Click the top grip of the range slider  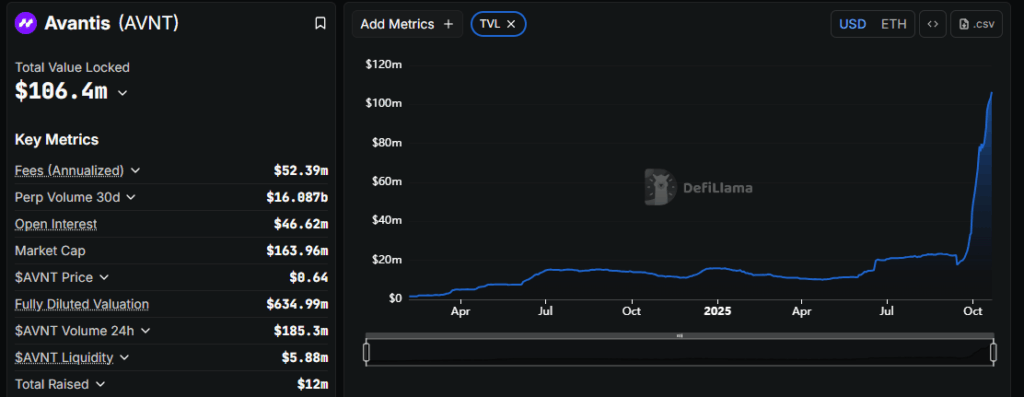point(680,336)
